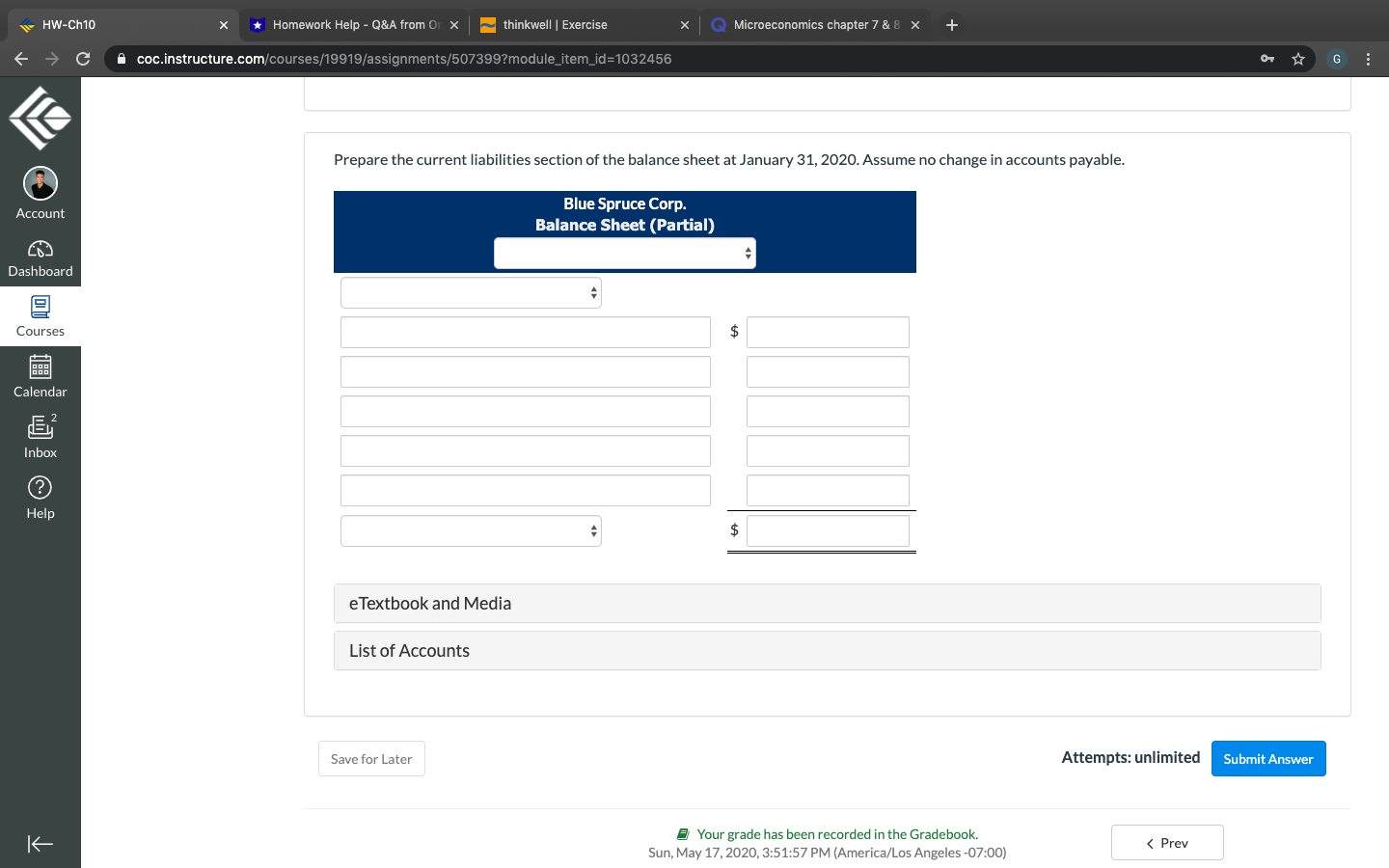
Task: Open the balance sheet date dropdown
Action: tap(624, 253)
